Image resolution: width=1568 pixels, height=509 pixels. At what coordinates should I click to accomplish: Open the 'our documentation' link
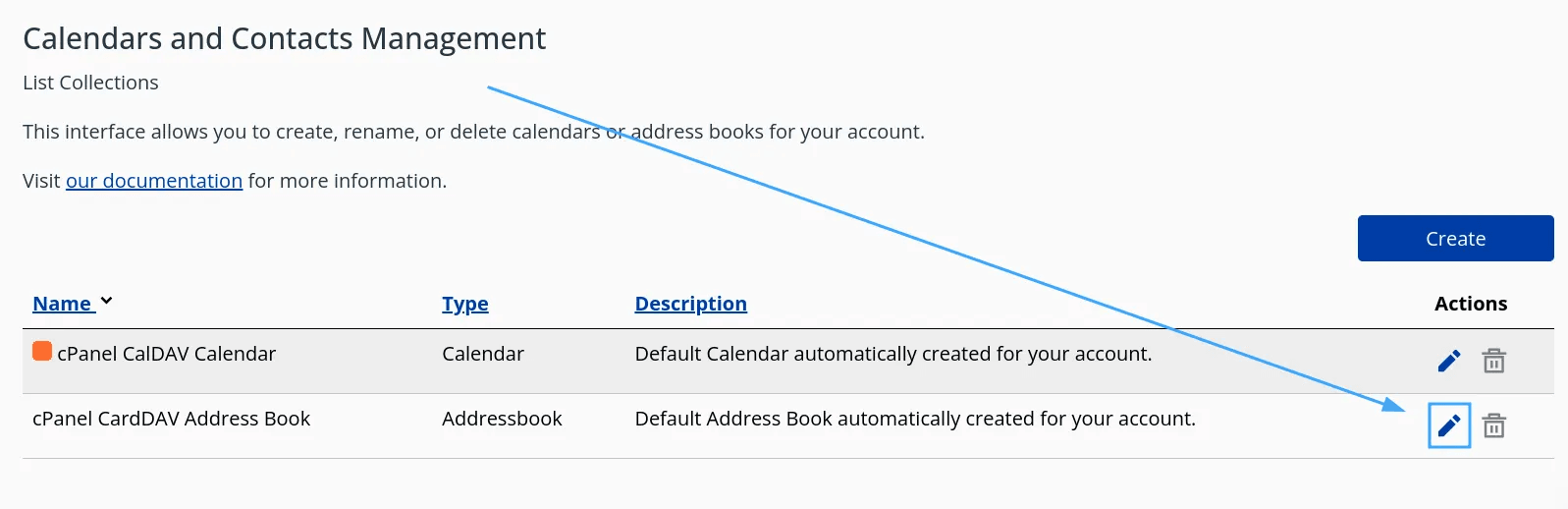[x=154, y=181]
